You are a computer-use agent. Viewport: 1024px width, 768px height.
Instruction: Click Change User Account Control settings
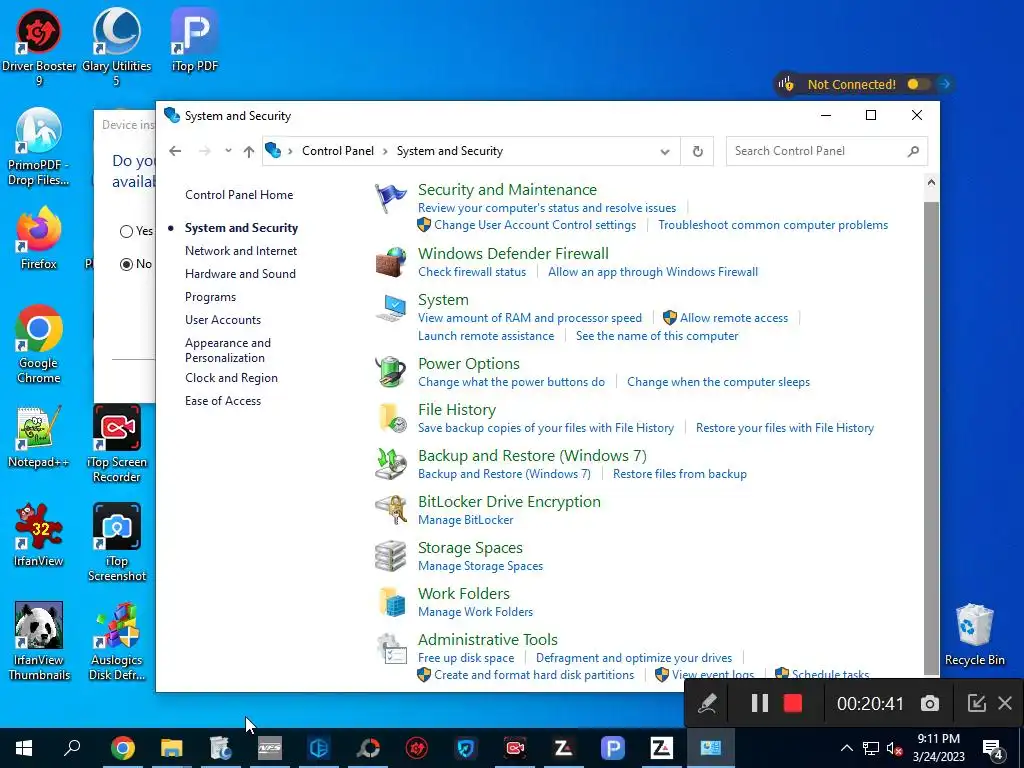[x=535, y=225]
